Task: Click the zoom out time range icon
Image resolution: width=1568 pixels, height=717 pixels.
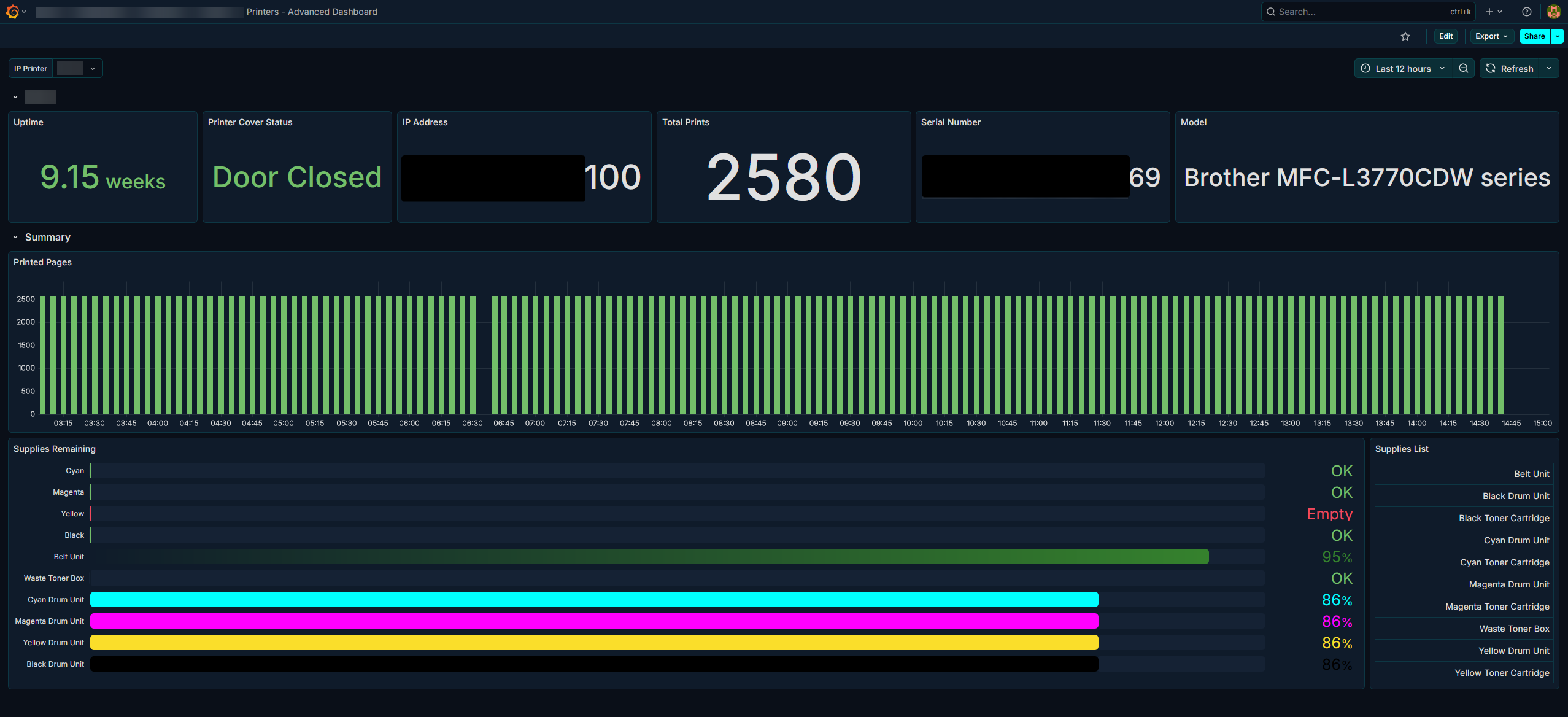Action: 1464,69
